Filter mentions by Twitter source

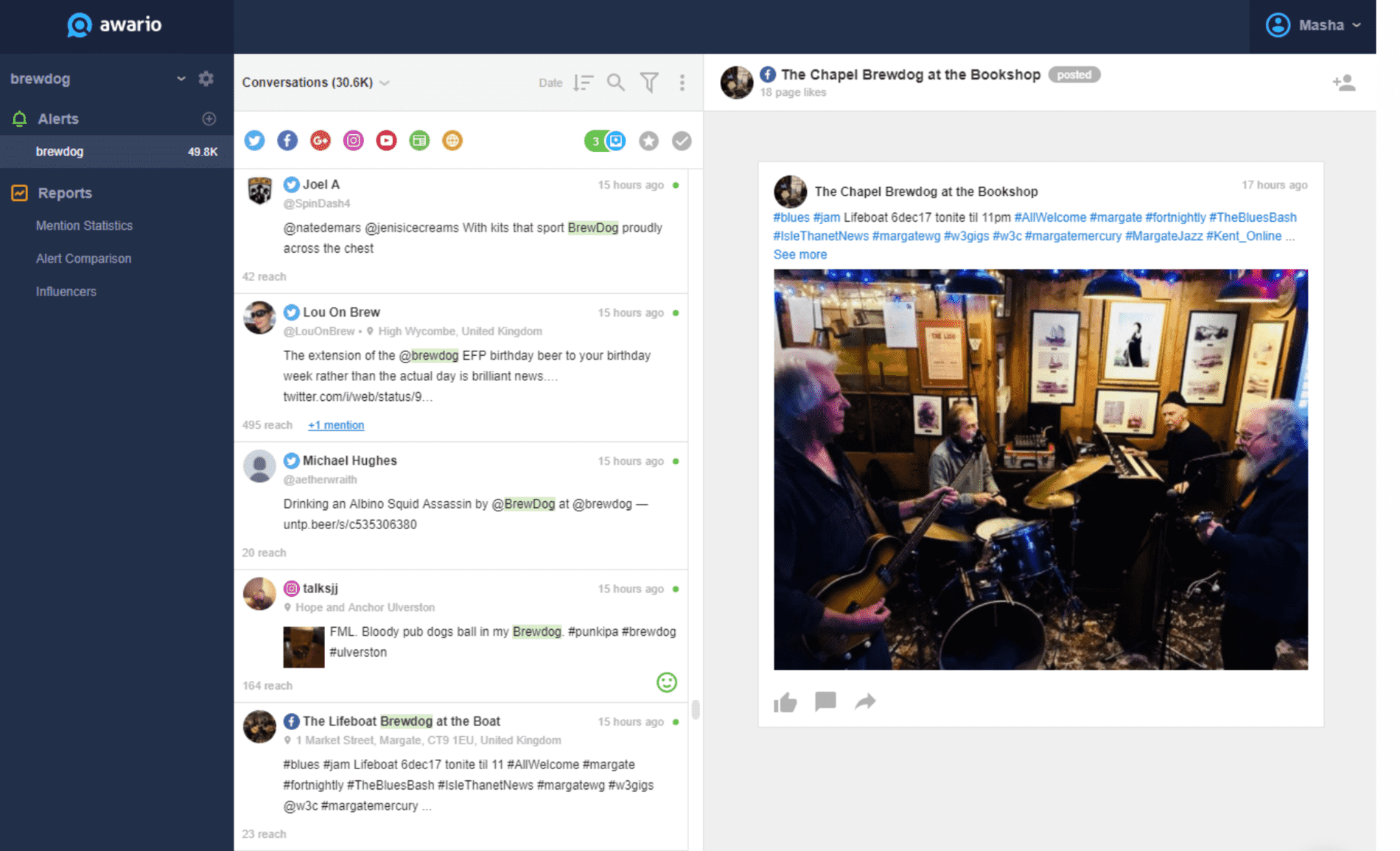tap(254, 140)
